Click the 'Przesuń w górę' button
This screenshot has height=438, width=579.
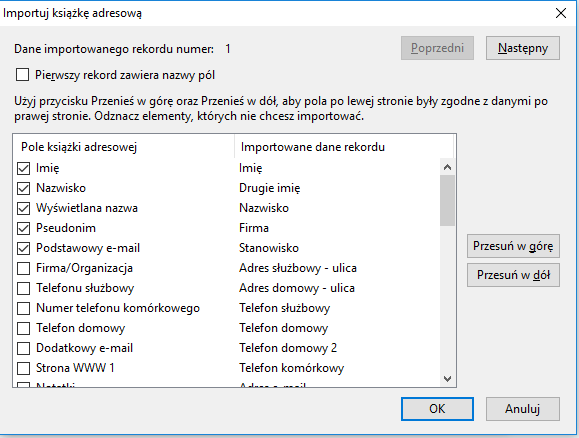pos(513,246)
